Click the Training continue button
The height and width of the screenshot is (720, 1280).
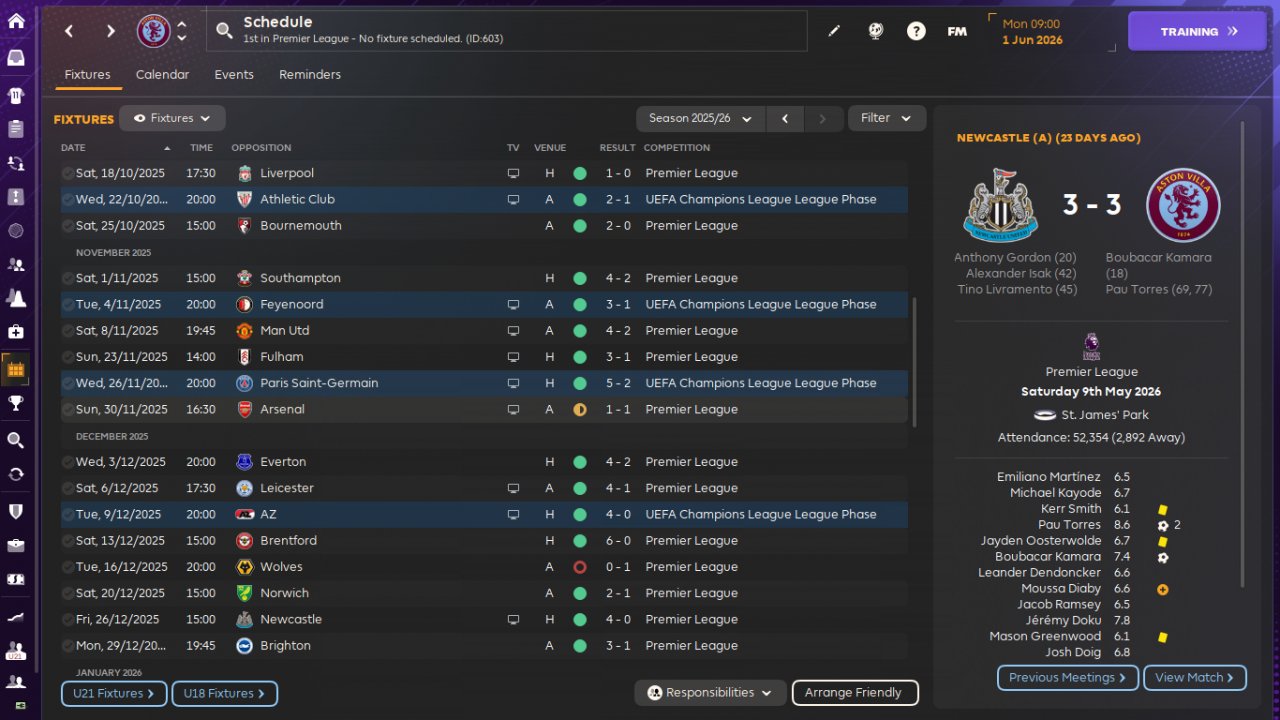pos(1199,31)
